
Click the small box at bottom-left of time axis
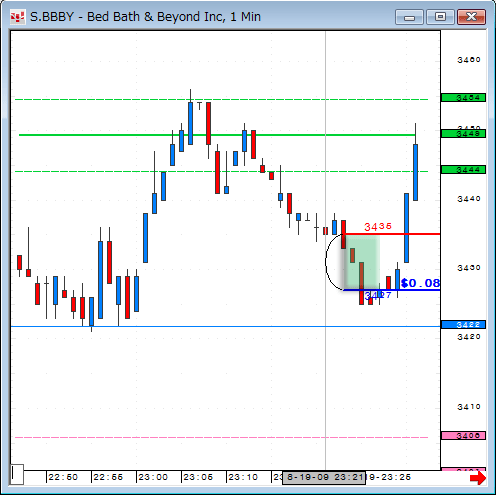[x=17, y=474]
